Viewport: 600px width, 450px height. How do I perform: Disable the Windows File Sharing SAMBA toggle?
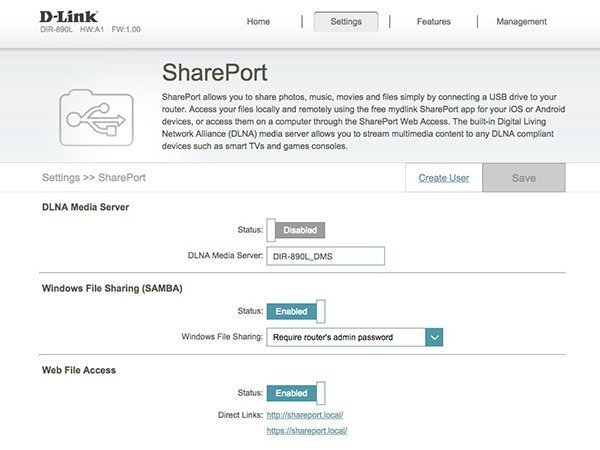tap(296, 311)
